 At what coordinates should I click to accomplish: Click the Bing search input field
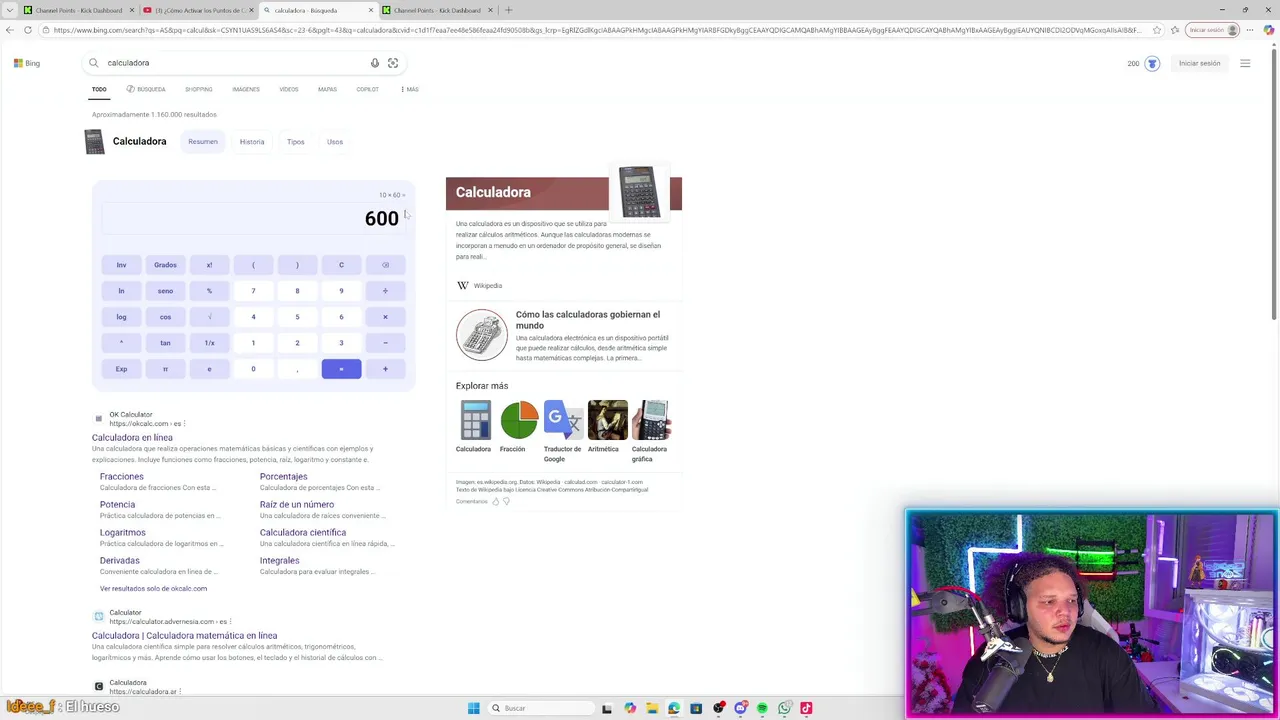coord(235,63)
